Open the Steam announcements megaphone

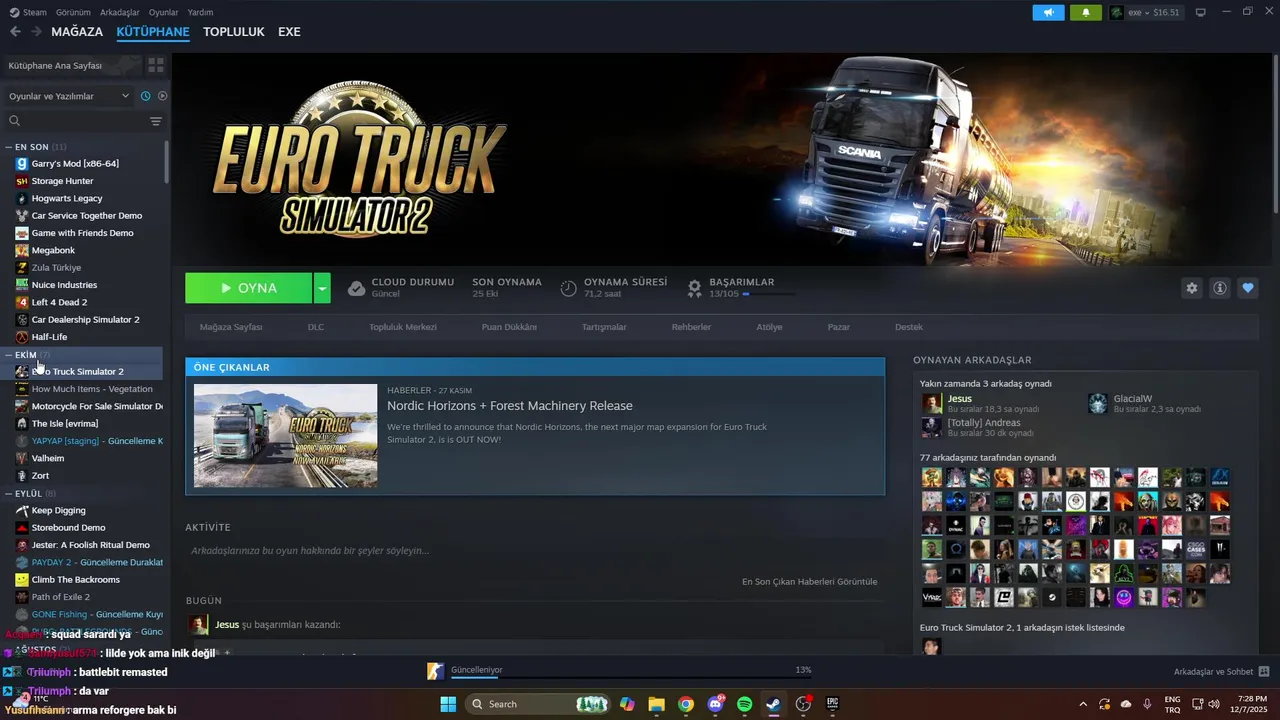(1049, 12)
